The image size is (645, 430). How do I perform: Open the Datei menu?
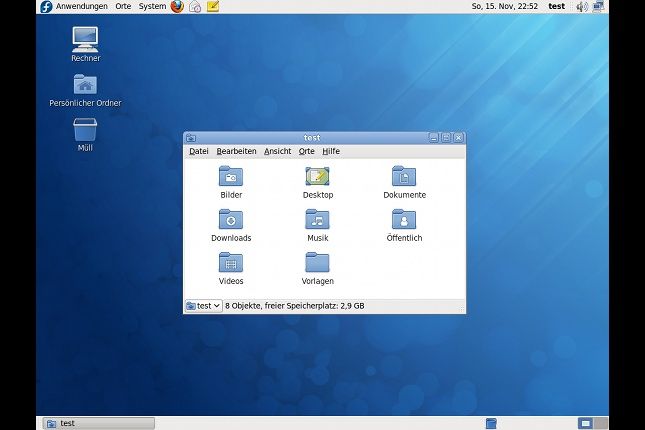[x=198, y=151]
